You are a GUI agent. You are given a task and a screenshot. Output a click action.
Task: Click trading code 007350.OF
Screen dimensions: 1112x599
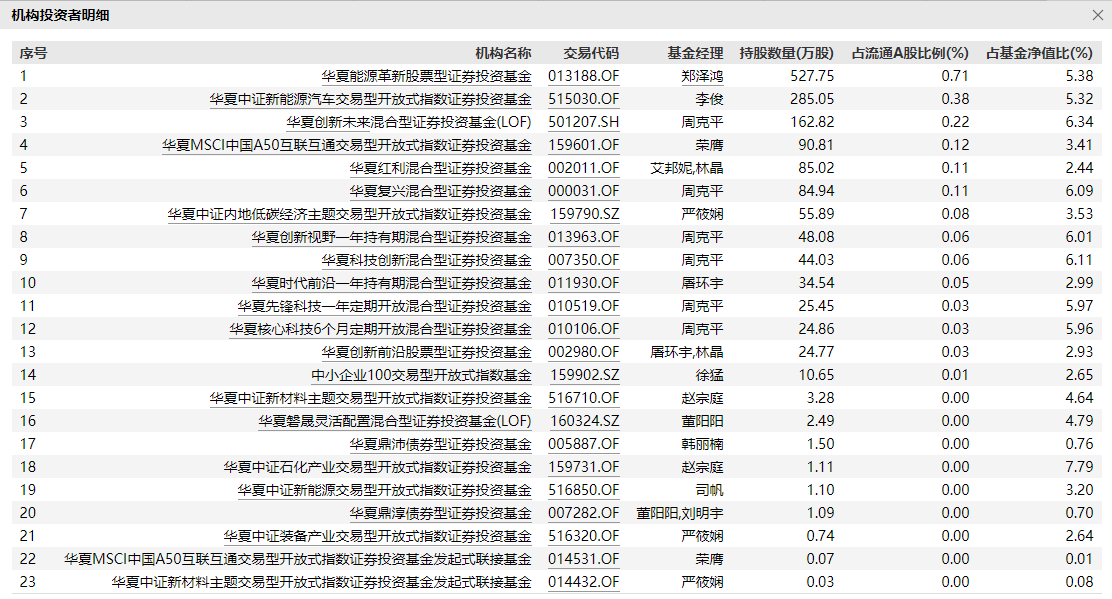584,260
